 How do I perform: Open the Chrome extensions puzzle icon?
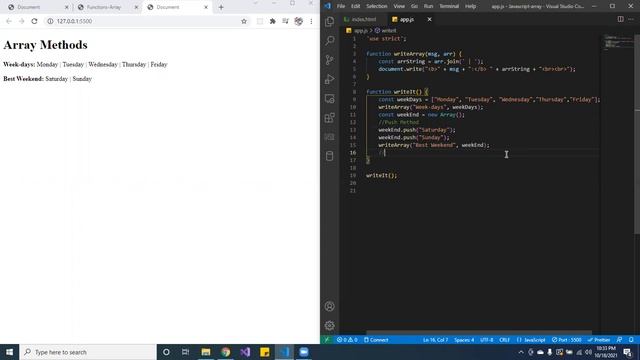pos(273,21)
